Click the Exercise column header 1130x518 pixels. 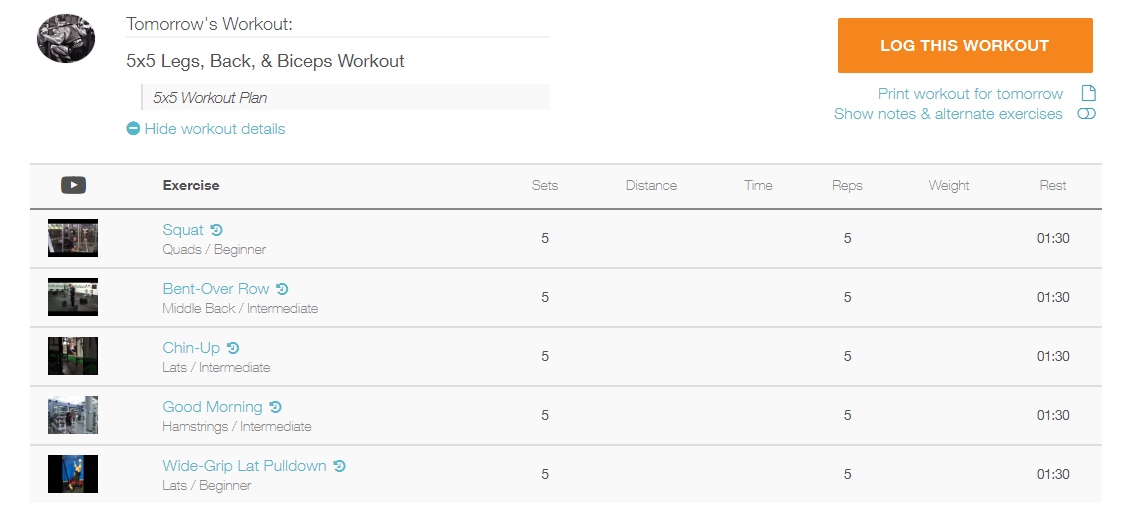(191, 185)
